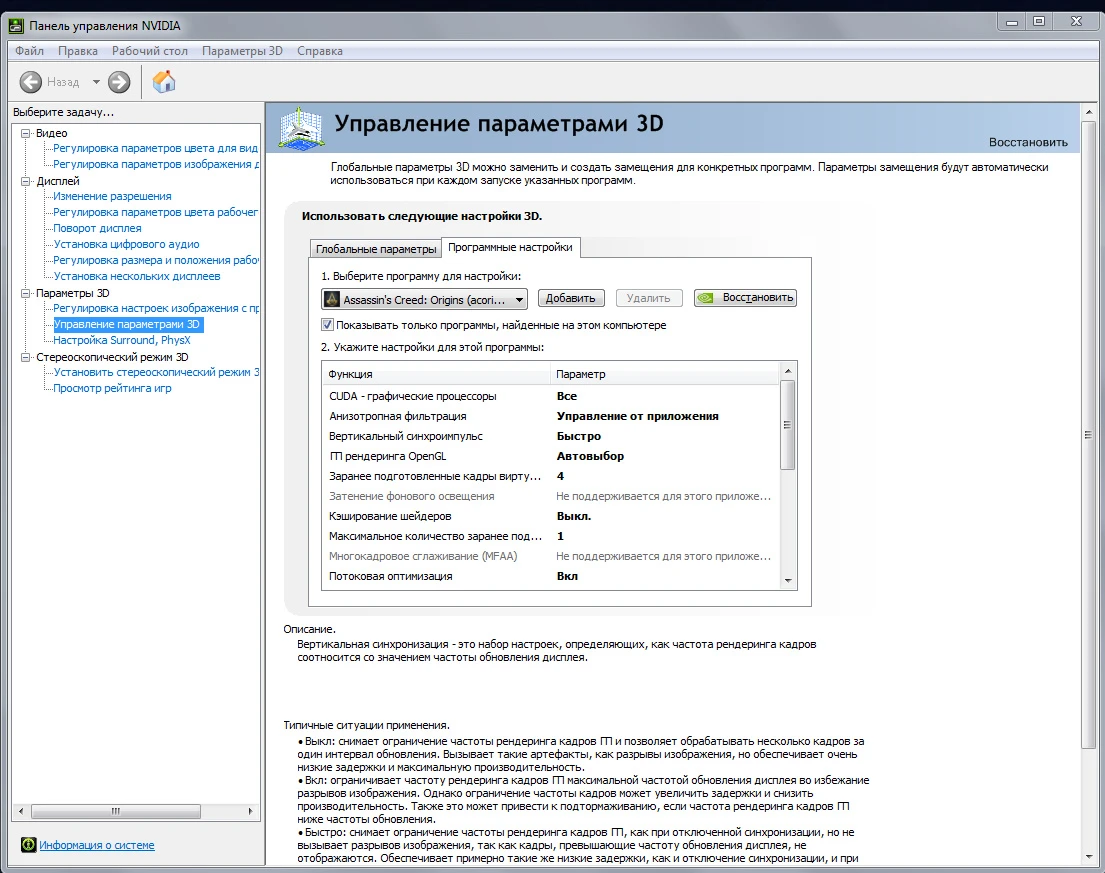Open the Файл menu
Image resolution: width=1105 pixels, height=873 pixels.
pyautogui.click(x=30, y=51)
